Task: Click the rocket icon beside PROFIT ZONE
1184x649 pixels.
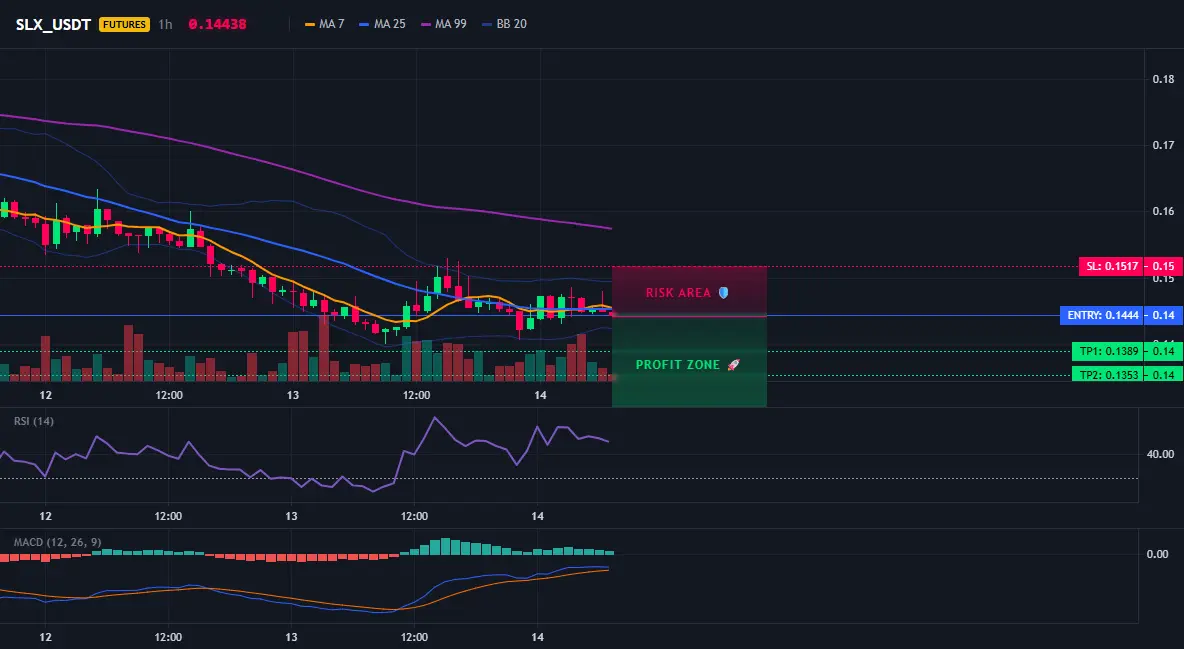Action: 733,365
